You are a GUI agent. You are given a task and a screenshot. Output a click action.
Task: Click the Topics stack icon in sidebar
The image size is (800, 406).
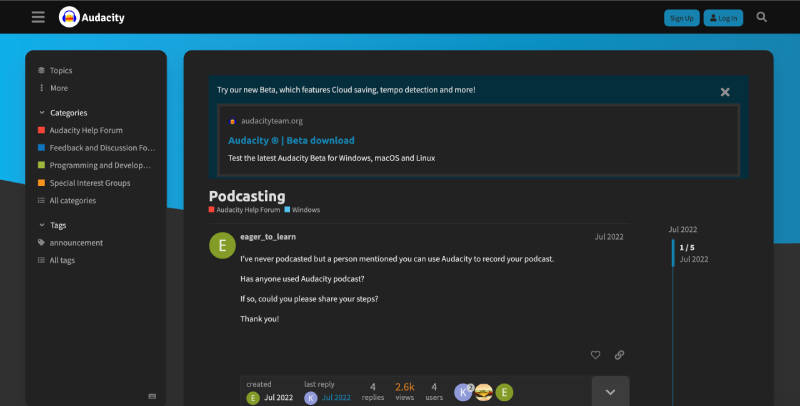click(41, 70)
